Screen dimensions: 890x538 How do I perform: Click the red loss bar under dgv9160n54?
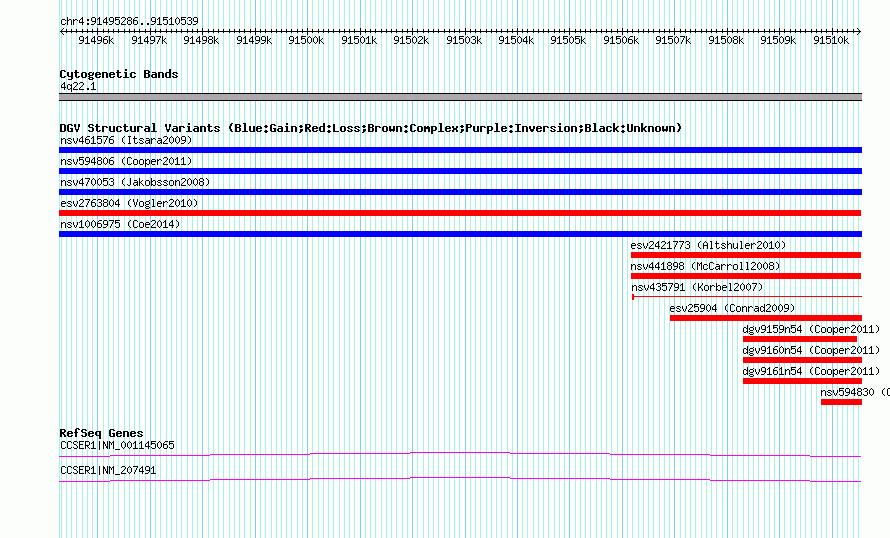803,360
